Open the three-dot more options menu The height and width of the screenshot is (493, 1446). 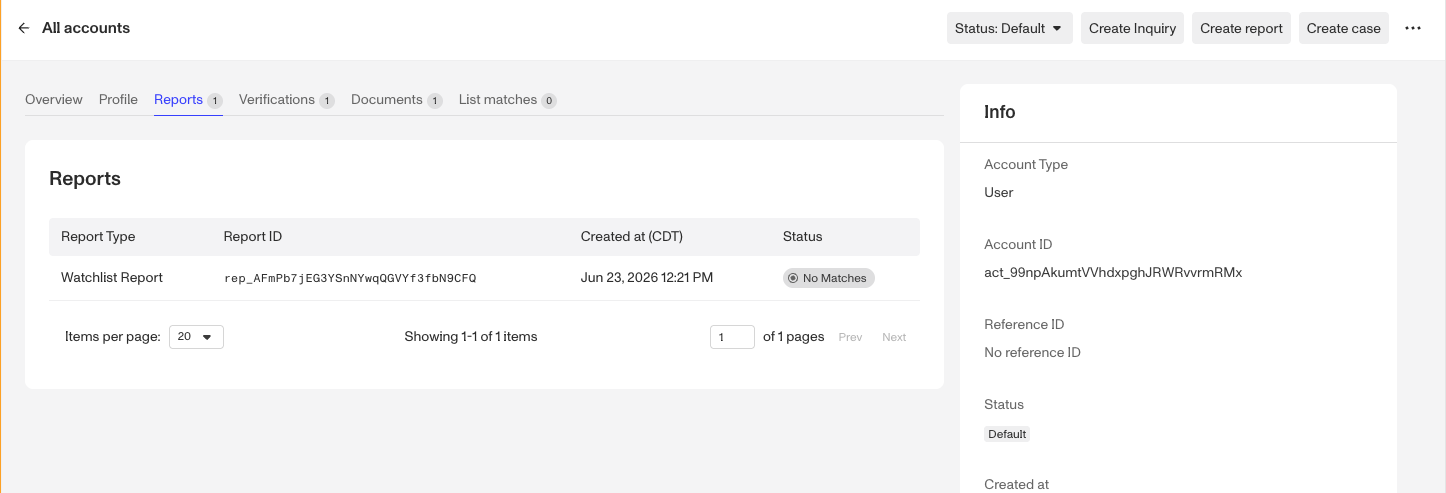coord(1413,28)
